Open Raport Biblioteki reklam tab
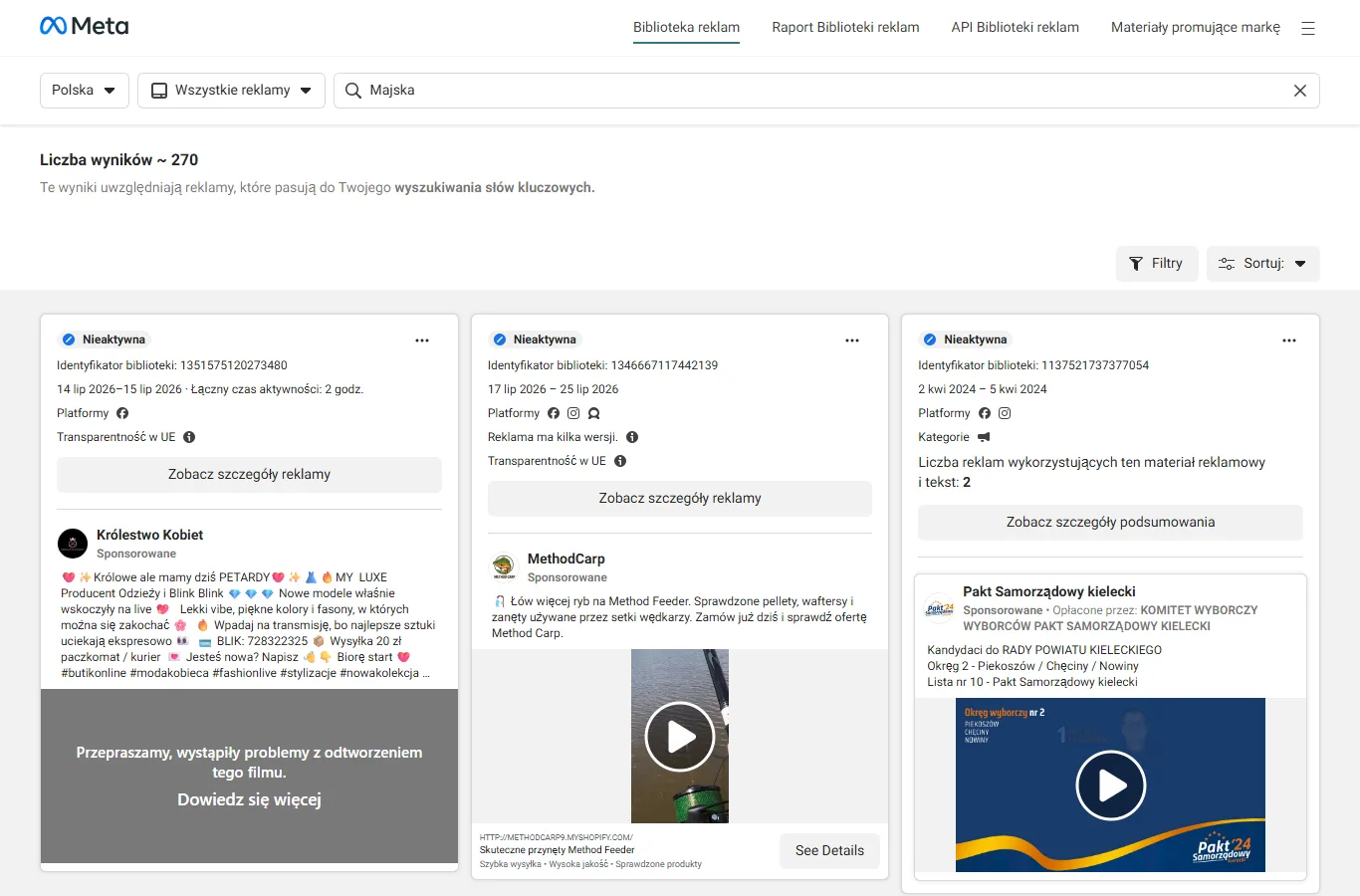This screenshot has width=1360, height=896. pyautogui.click(x=845, y=27)
